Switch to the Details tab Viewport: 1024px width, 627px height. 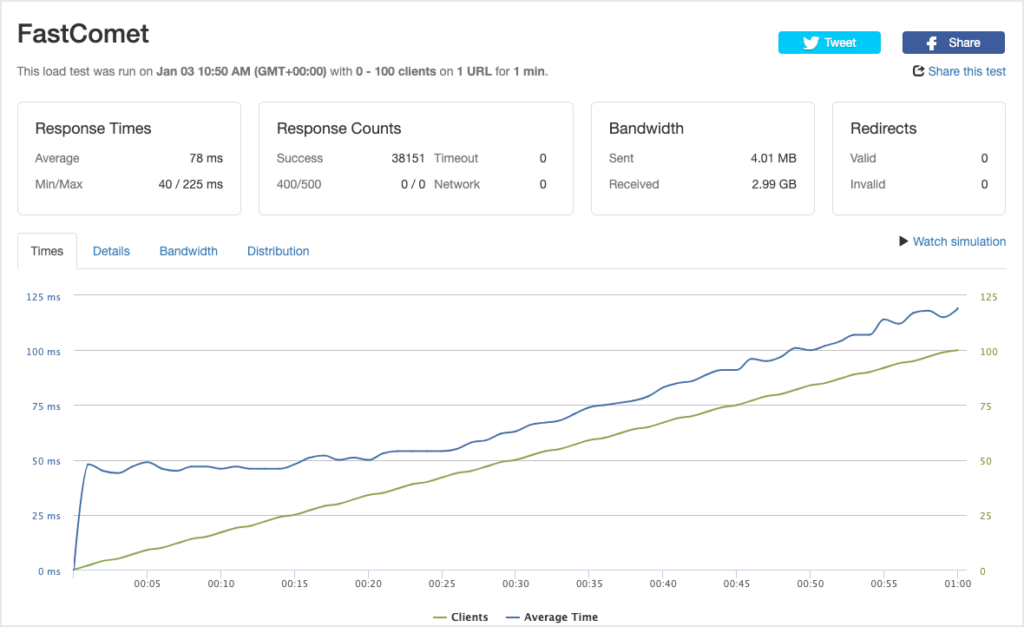coord(111,251)
